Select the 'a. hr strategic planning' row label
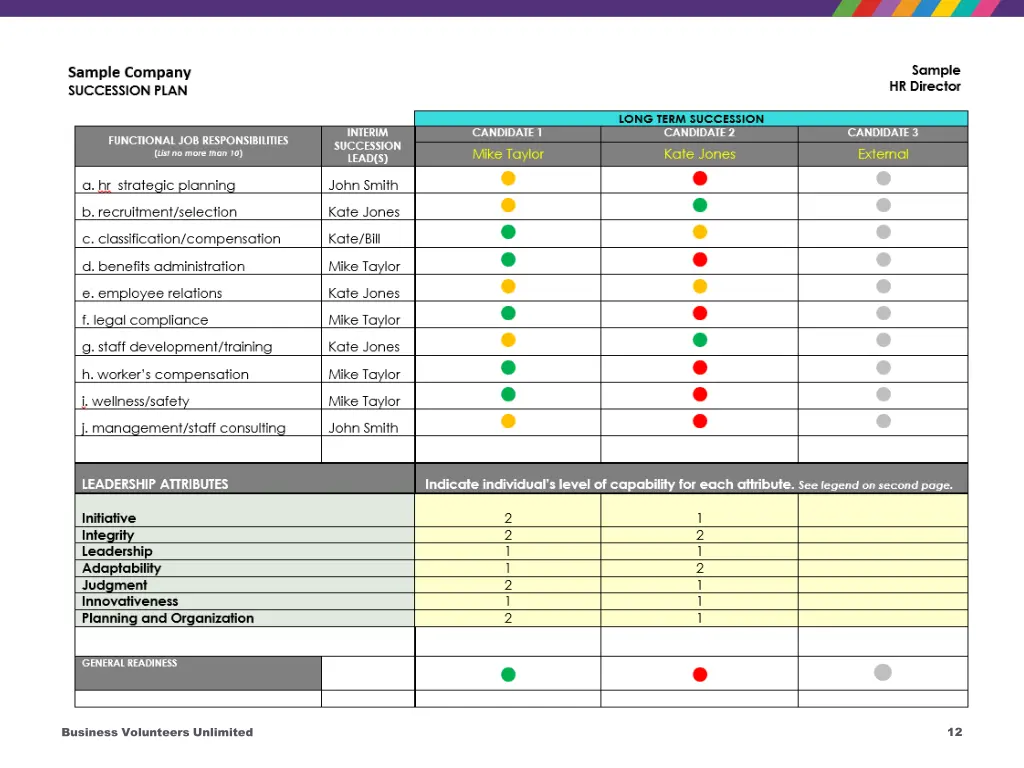This screenshot has width=1024, height=768. tap(159, 185)
